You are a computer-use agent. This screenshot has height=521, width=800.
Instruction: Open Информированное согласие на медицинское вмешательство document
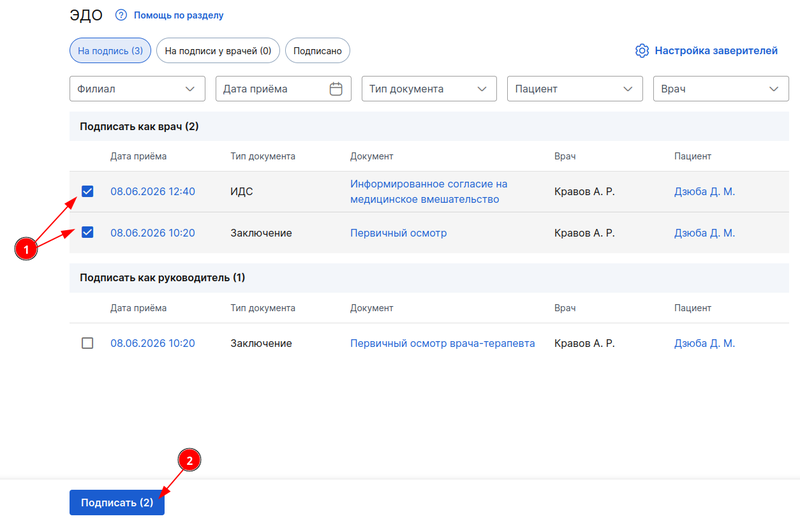[429, 191]
